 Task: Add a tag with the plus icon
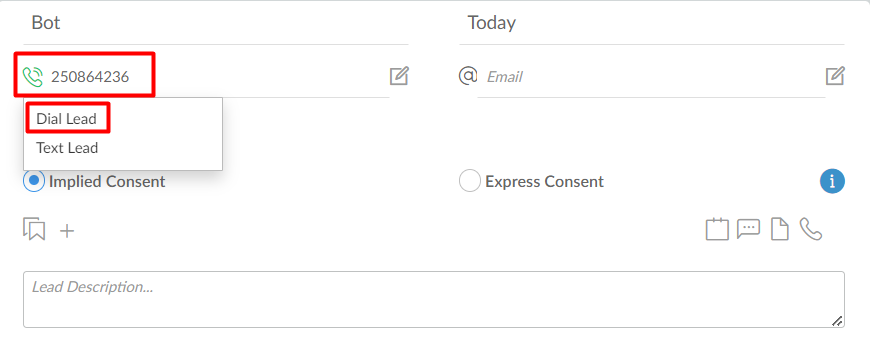tap(67, 231)
